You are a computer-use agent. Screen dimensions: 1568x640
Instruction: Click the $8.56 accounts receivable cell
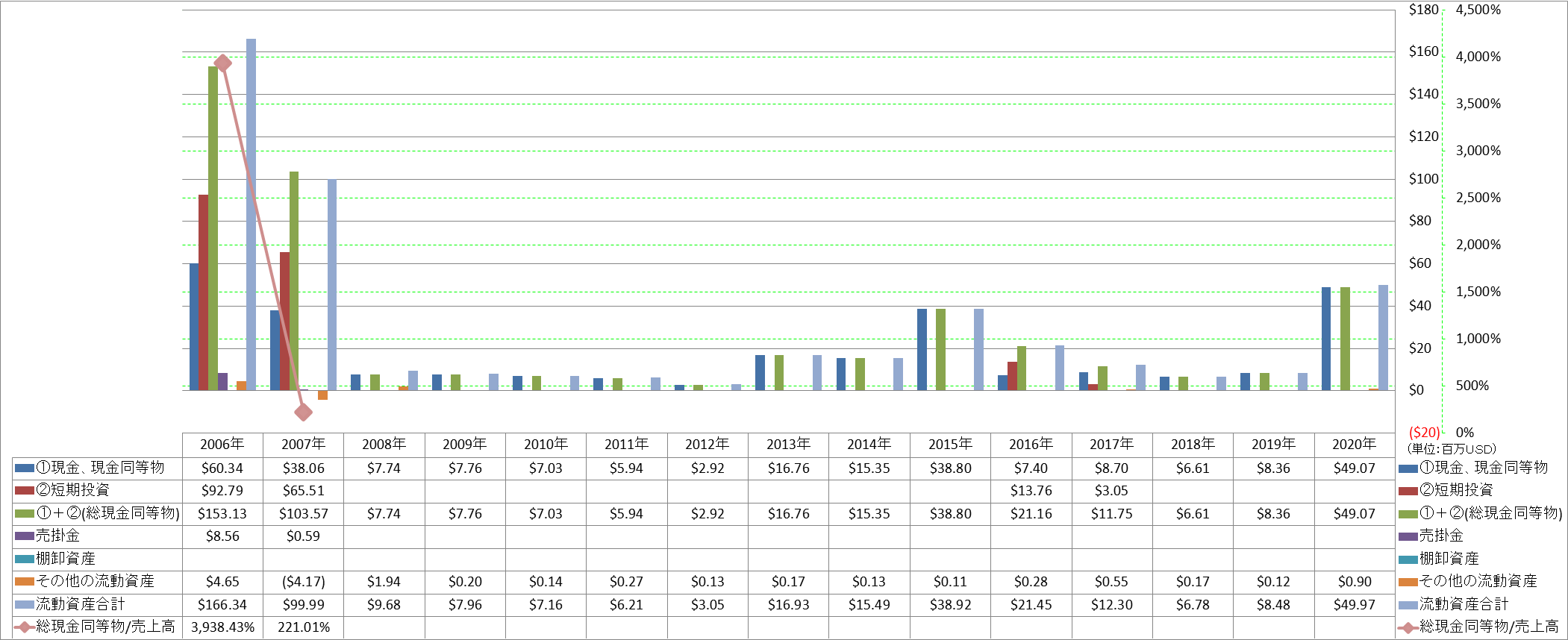[222, 536]
